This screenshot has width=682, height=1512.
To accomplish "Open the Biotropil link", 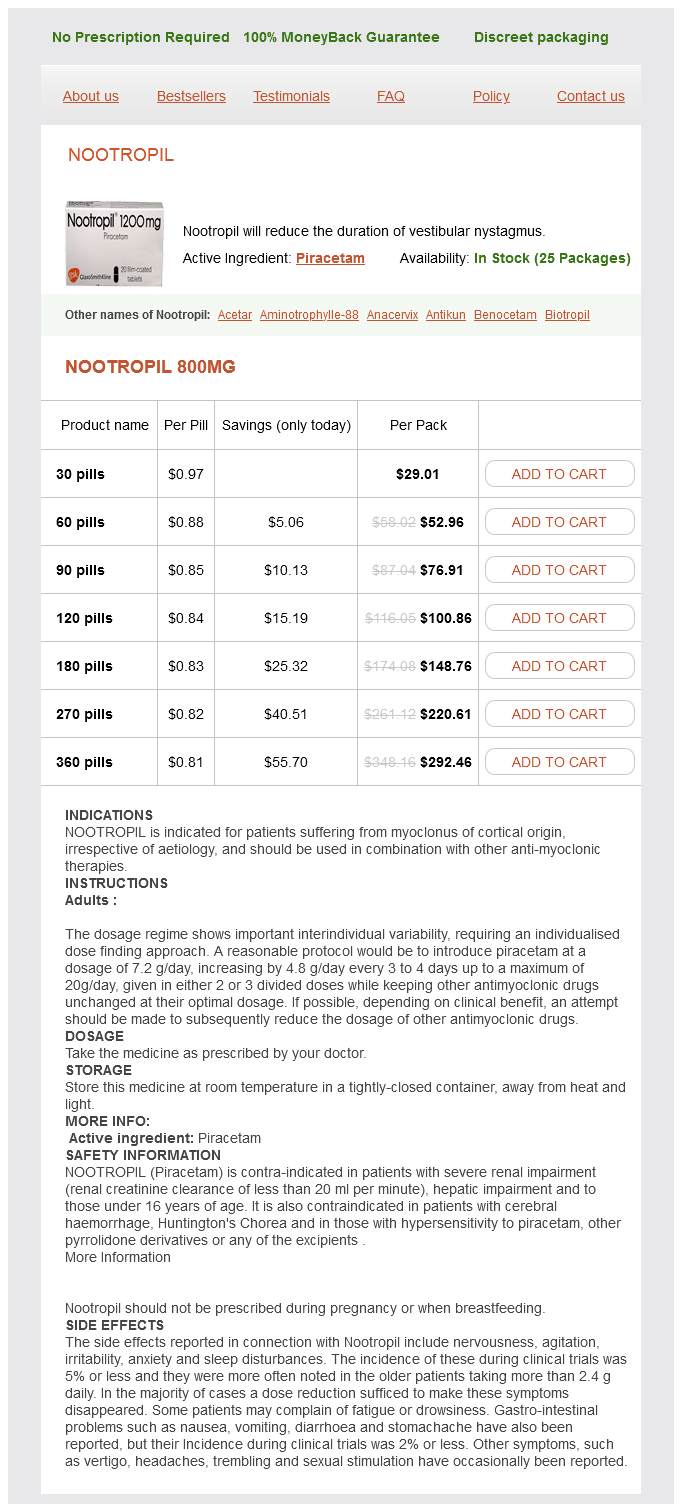I will coord(567,315).
